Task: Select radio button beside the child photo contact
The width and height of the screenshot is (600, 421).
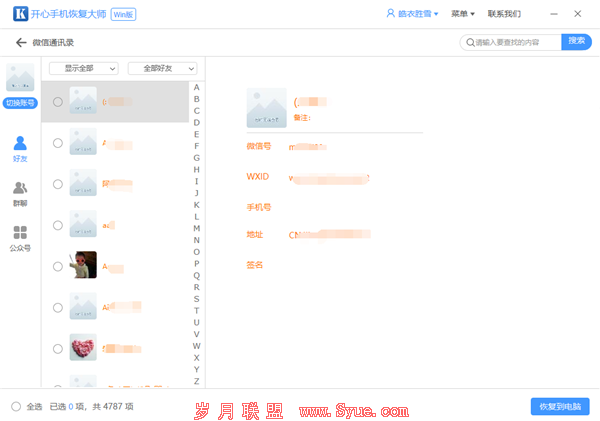Action: pyautogui.click(x=58, y=266)
